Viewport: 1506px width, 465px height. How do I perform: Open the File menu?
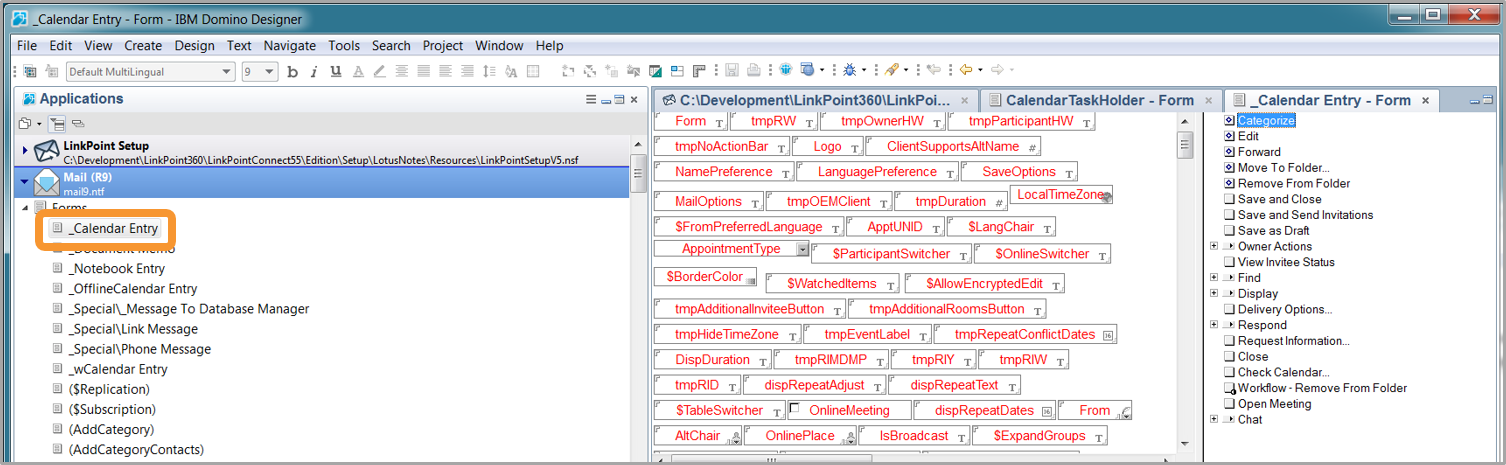pos(27,45)
